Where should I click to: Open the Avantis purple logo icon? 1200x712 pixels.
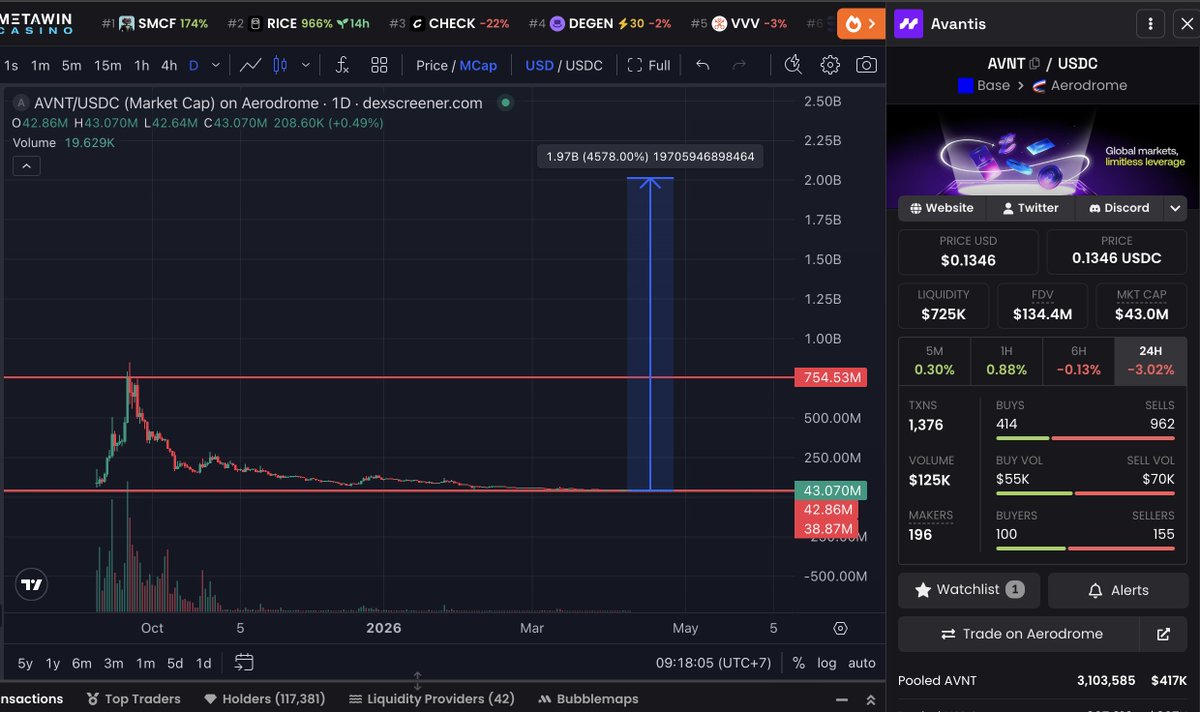[909, 23]
